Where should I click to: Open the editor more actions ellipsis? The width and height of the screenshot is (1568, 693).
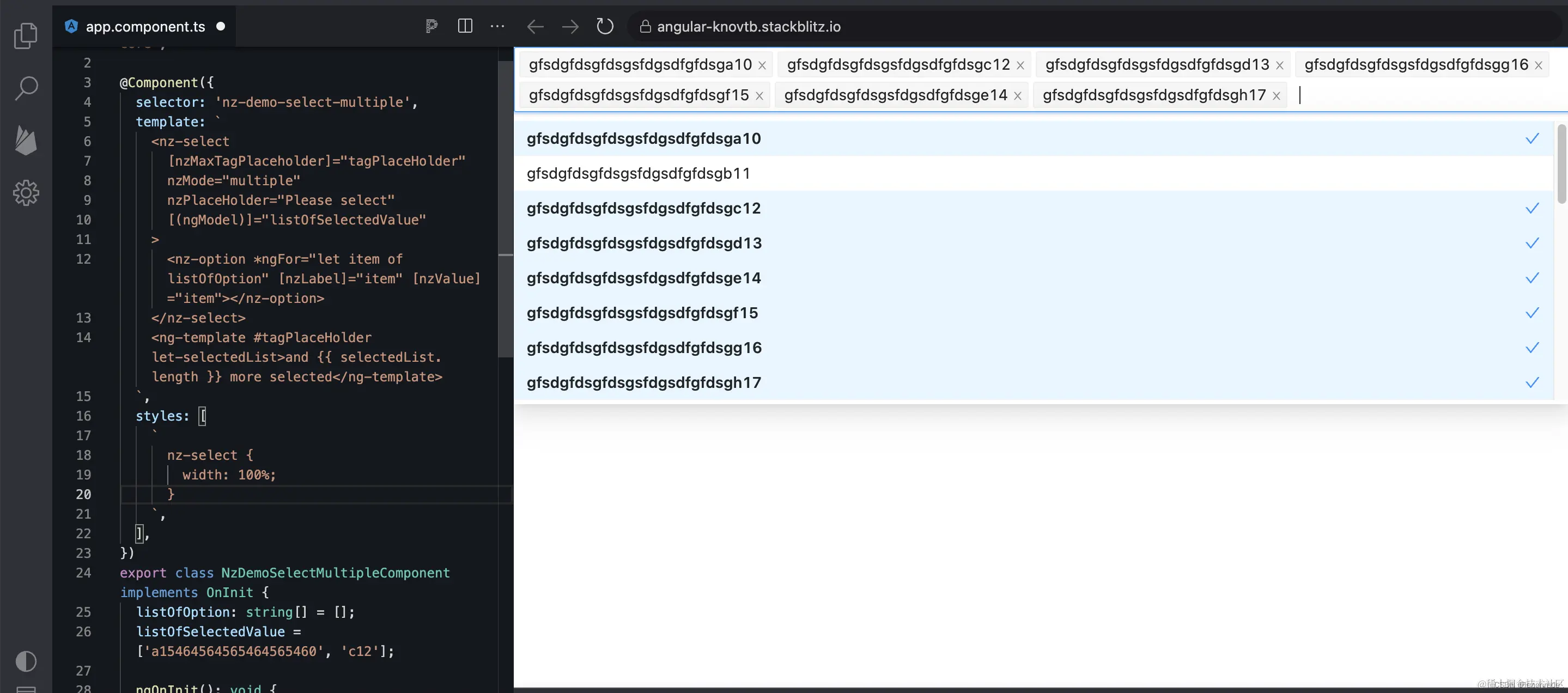coord(497,26)
